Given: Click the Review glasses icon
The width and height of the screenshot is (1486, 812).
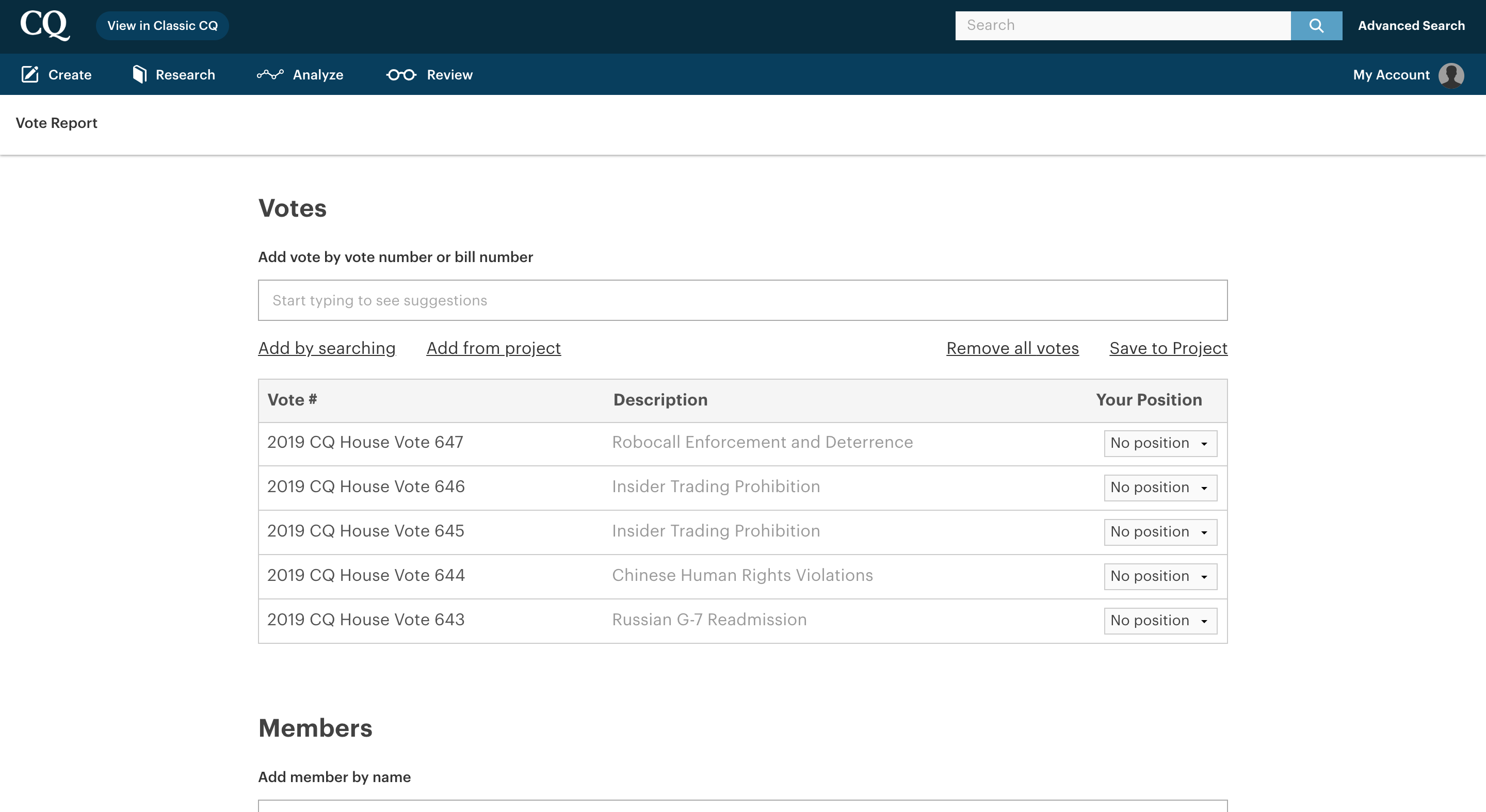Looking at the screenshot, I should click(x=401, y=74).
